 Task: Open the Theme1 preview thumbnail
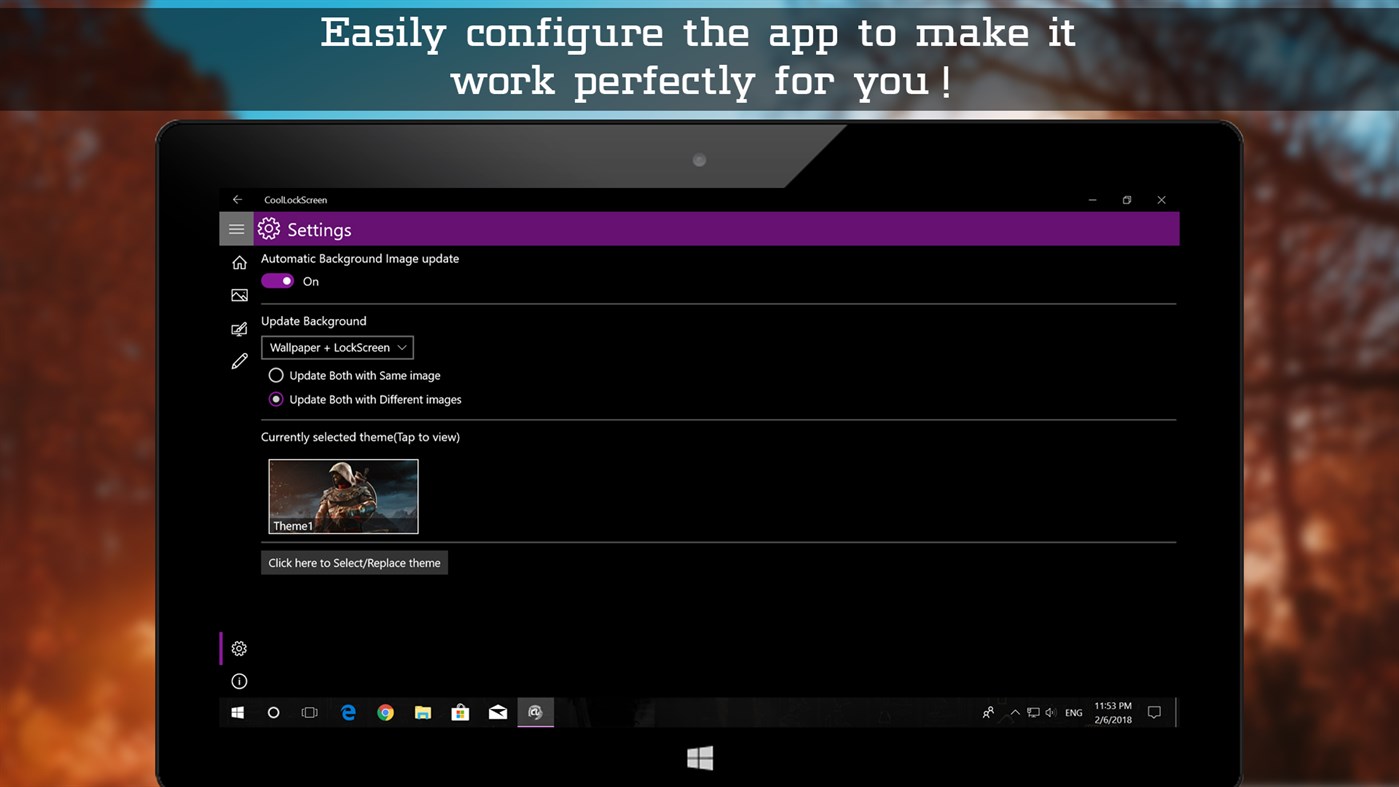pos(343,496)
